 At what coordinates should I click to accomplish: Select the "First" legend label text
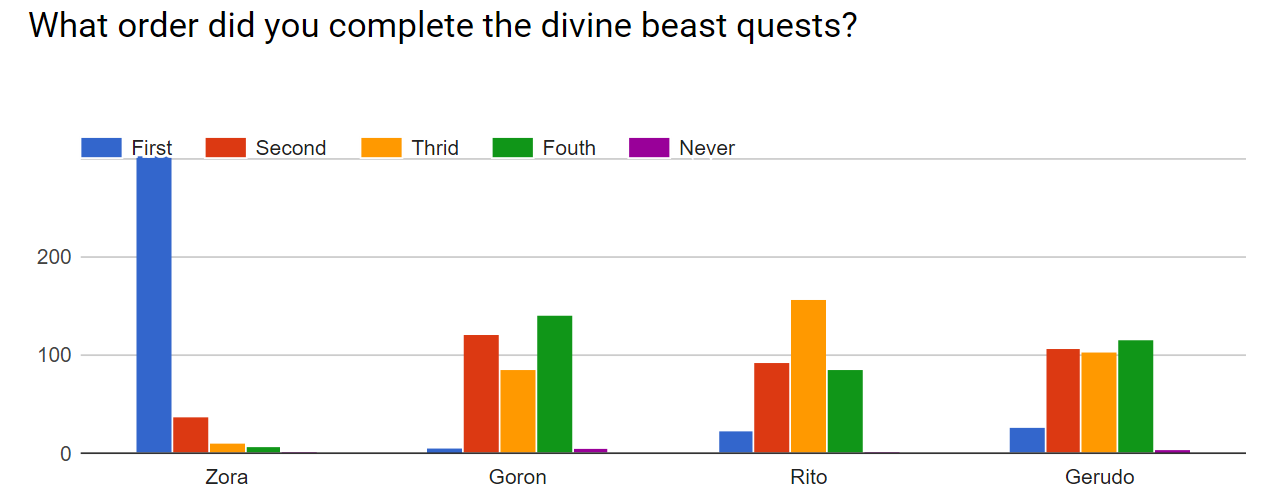pyautogui.click(x=151, y=148)
